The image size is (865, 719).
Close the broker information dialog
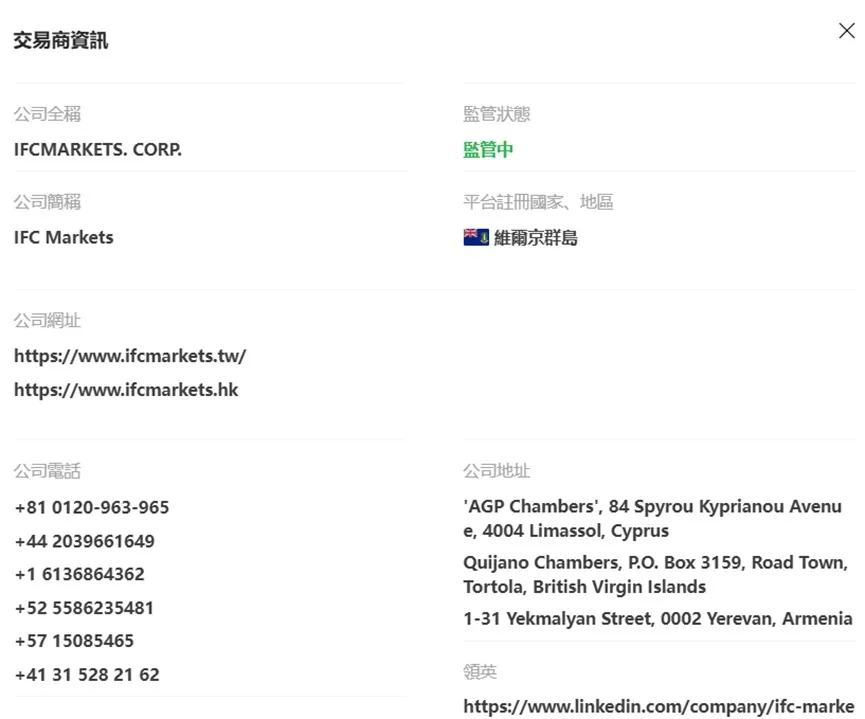846,31
